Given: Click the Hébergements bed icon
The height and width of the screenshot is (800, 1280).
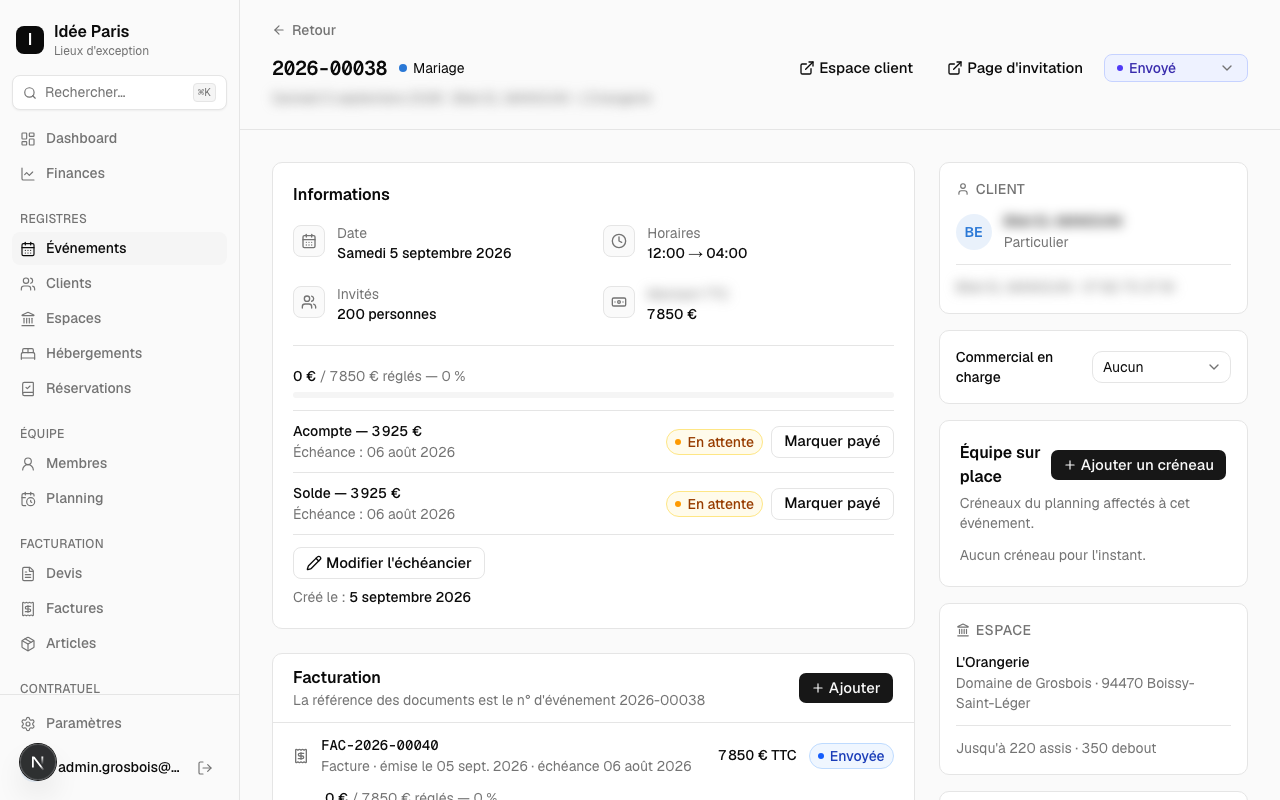Looking at the screenshot, I should [28, 353].
